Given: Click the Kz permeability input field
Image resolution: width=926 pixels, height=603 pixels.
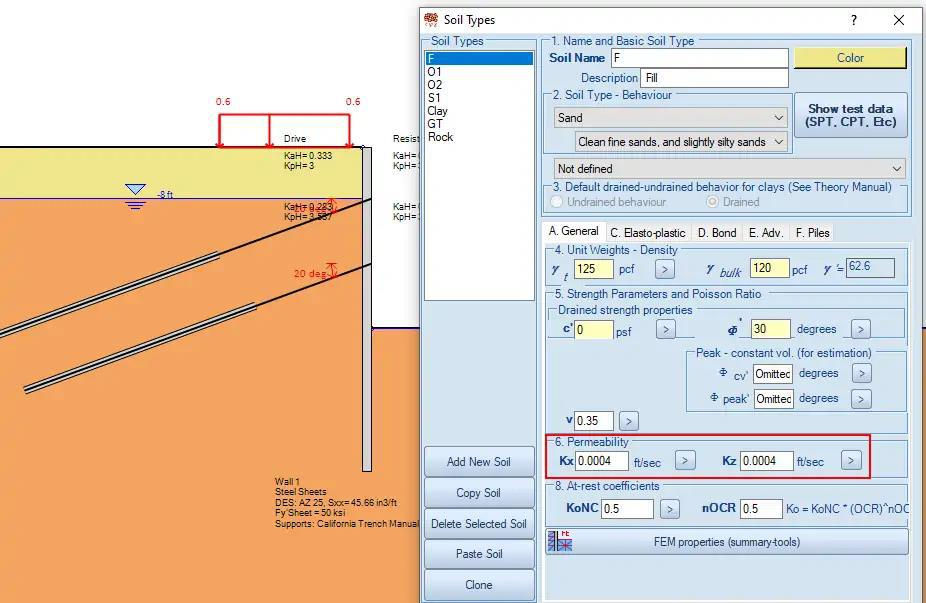Looking at the screenshot, I should [x=767, y=461].
